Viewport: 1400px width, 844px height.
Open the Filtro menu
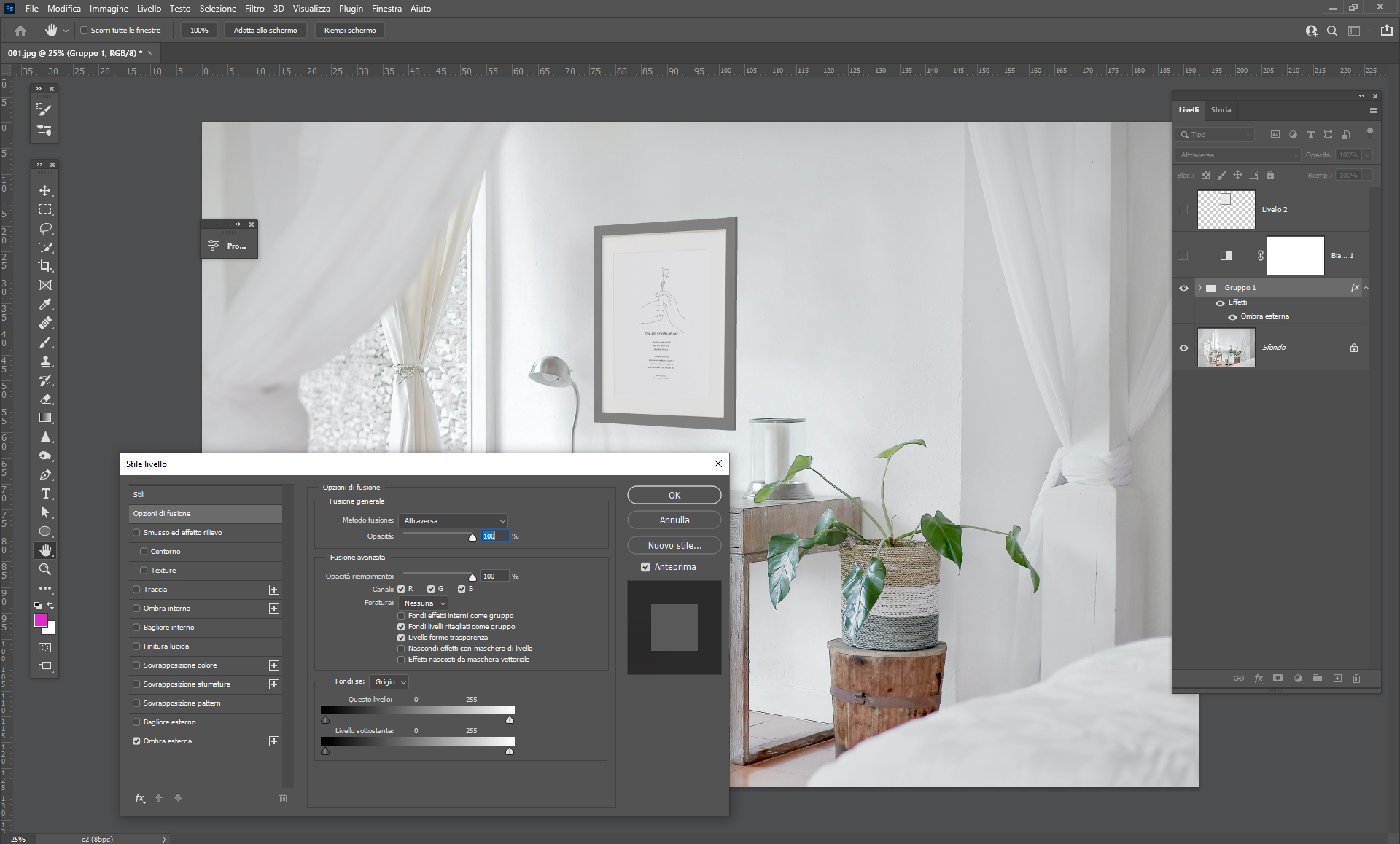click(x=254, y=9)
